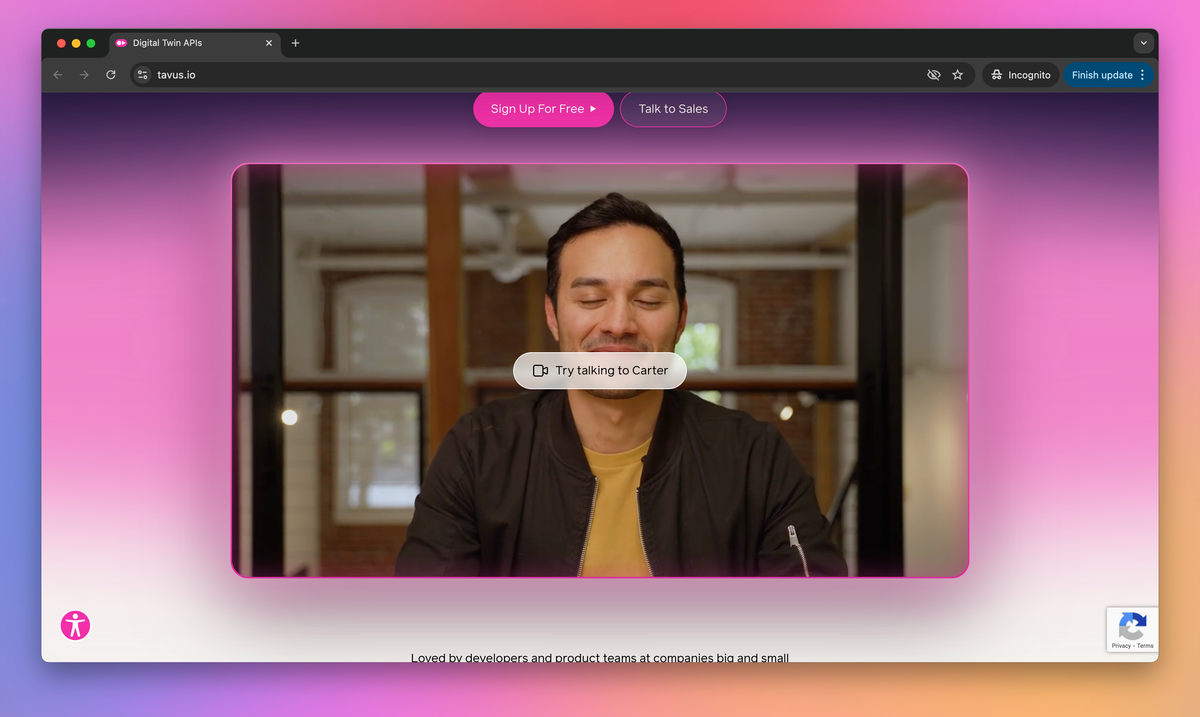This screenshot has height=717, width=1200.
Task: Click Try talking to Carter button
Action: [x=600, y=370]
